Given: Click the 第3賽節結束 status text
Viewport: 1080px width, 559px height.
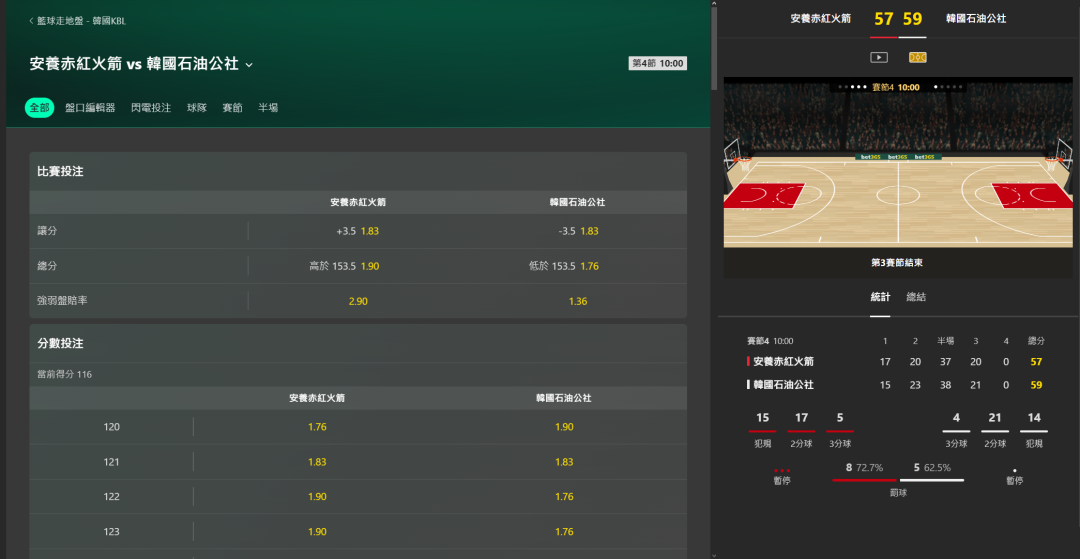Looking at the screenshot, I should [x=897, y=262].
